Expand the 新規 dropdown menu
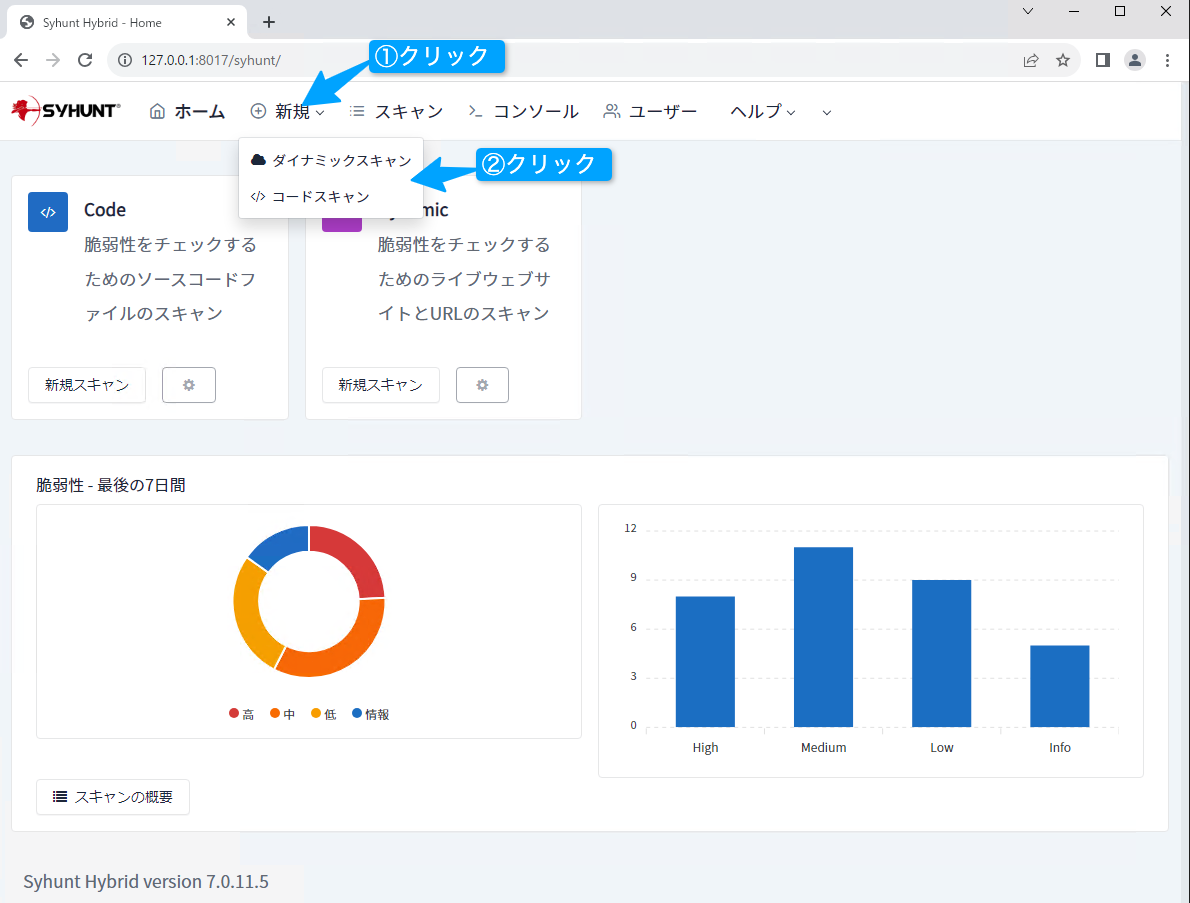Image resolution: width=1190 pixels, height=903 pixels. point(288,112)
